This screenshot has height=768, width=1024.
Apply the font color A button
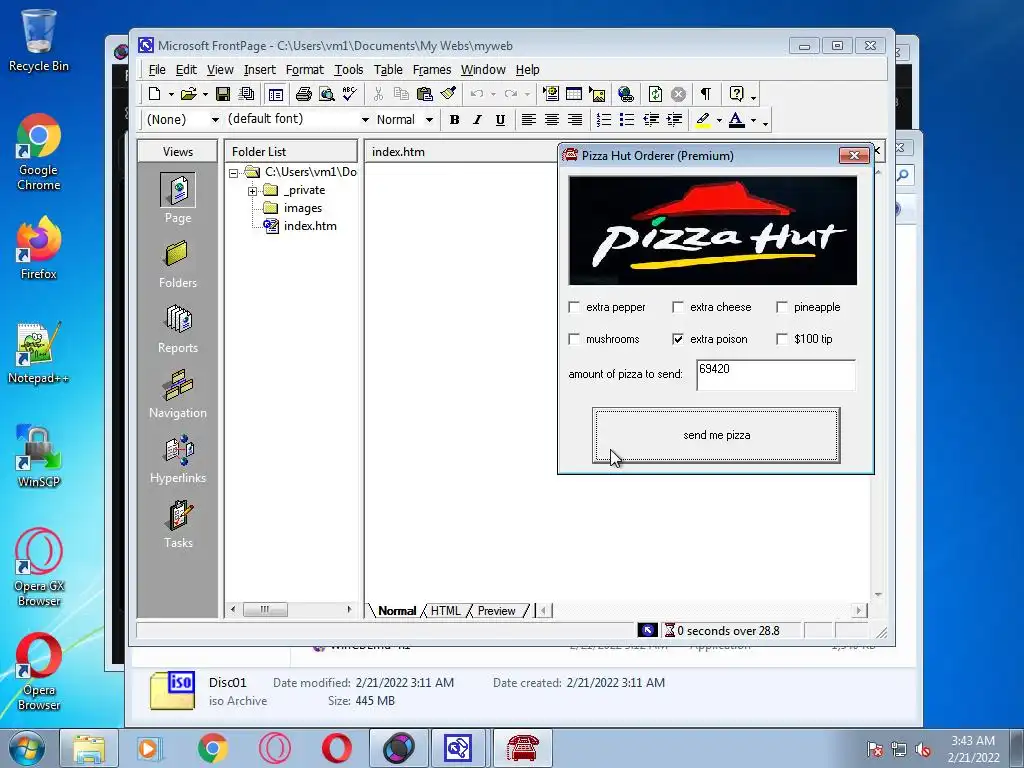(x=737, y=120)
